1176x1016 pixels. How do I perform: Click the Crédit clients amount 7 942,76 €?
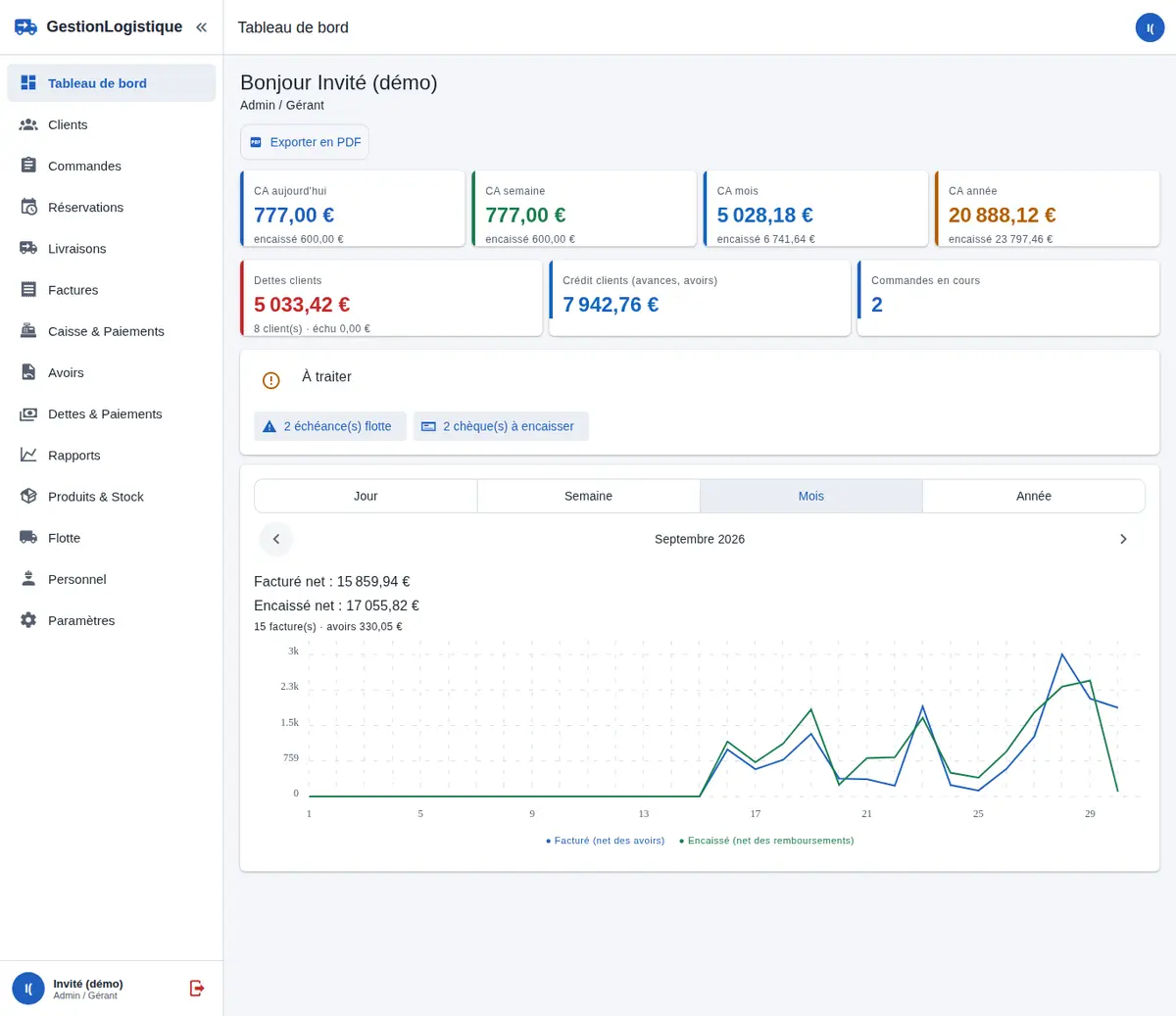611,305
